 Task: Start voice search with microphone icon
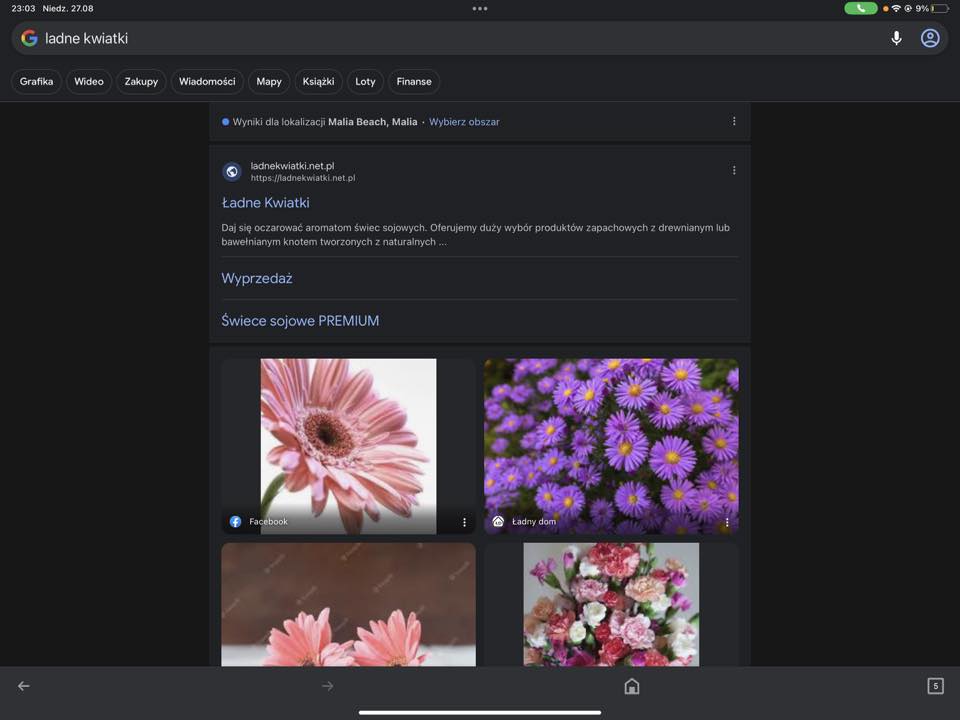pyautogui.click(x=896, y=38)
